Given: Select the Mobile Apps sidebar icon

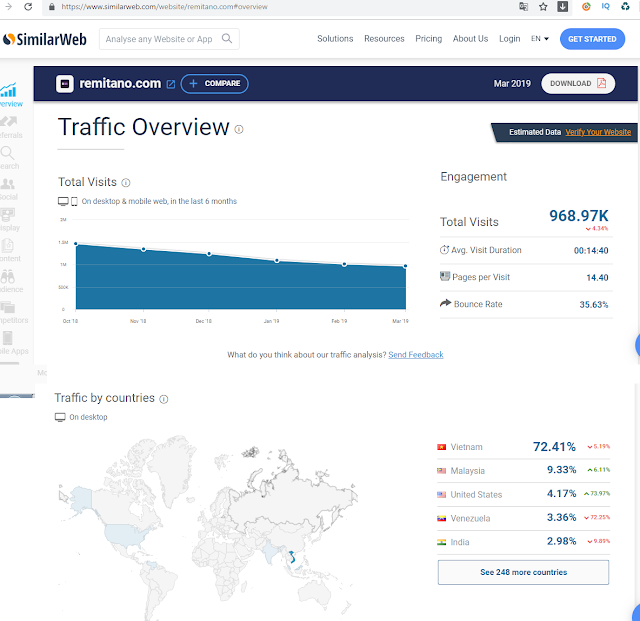Looking at the screenshot, I should (7, 338).
